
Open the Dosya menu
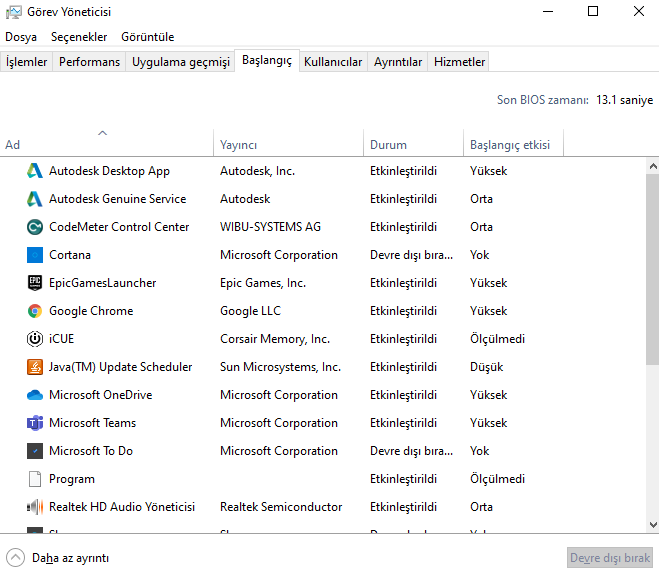21,37
